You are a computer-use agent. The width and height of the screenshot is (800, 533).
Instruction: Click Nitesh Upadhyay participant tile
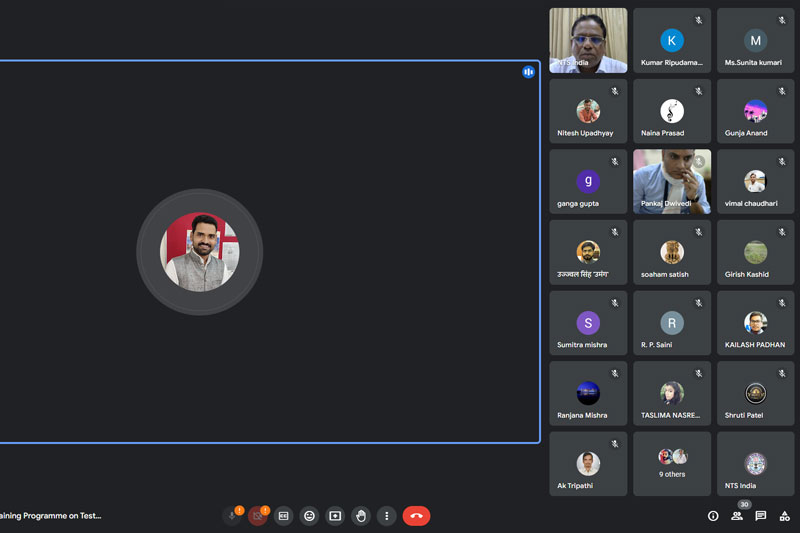pyautogui.click(x=588, y=111)
